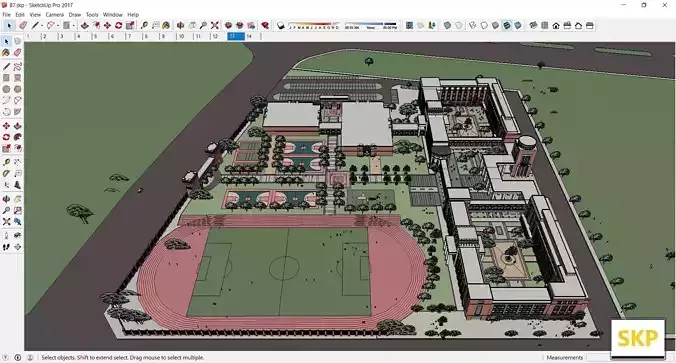The height and width of the screenshot is (363, 676).
Task: Switch to Hidden Line style
Action: click(484, 25)
